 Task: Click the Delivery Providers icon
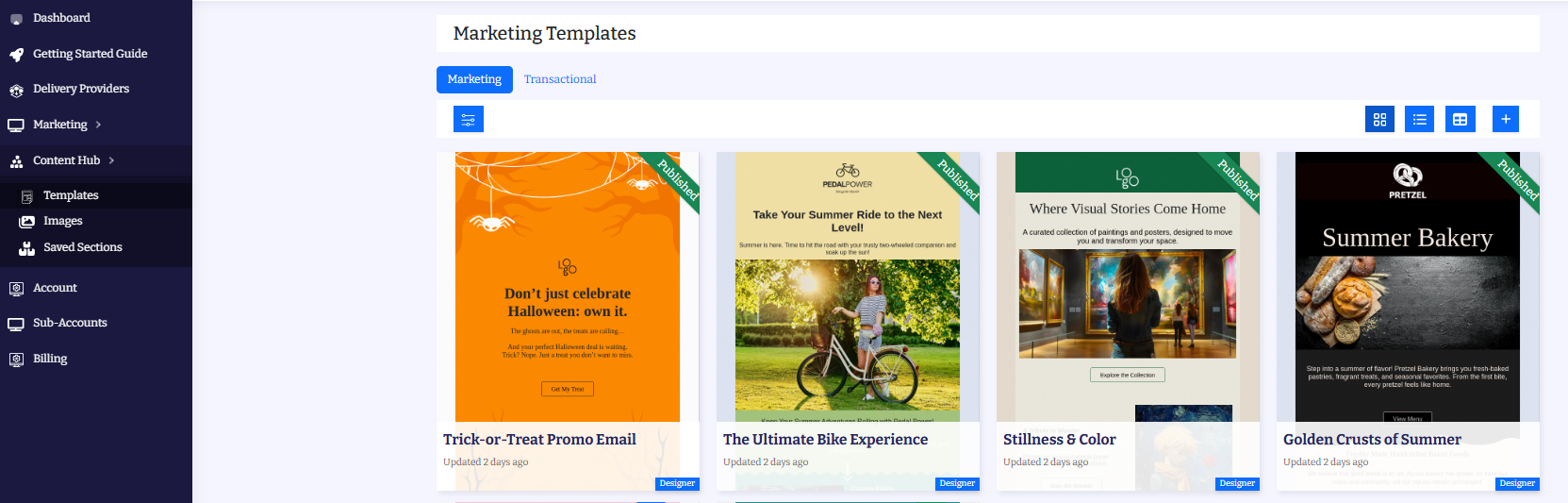coord(16,90)
